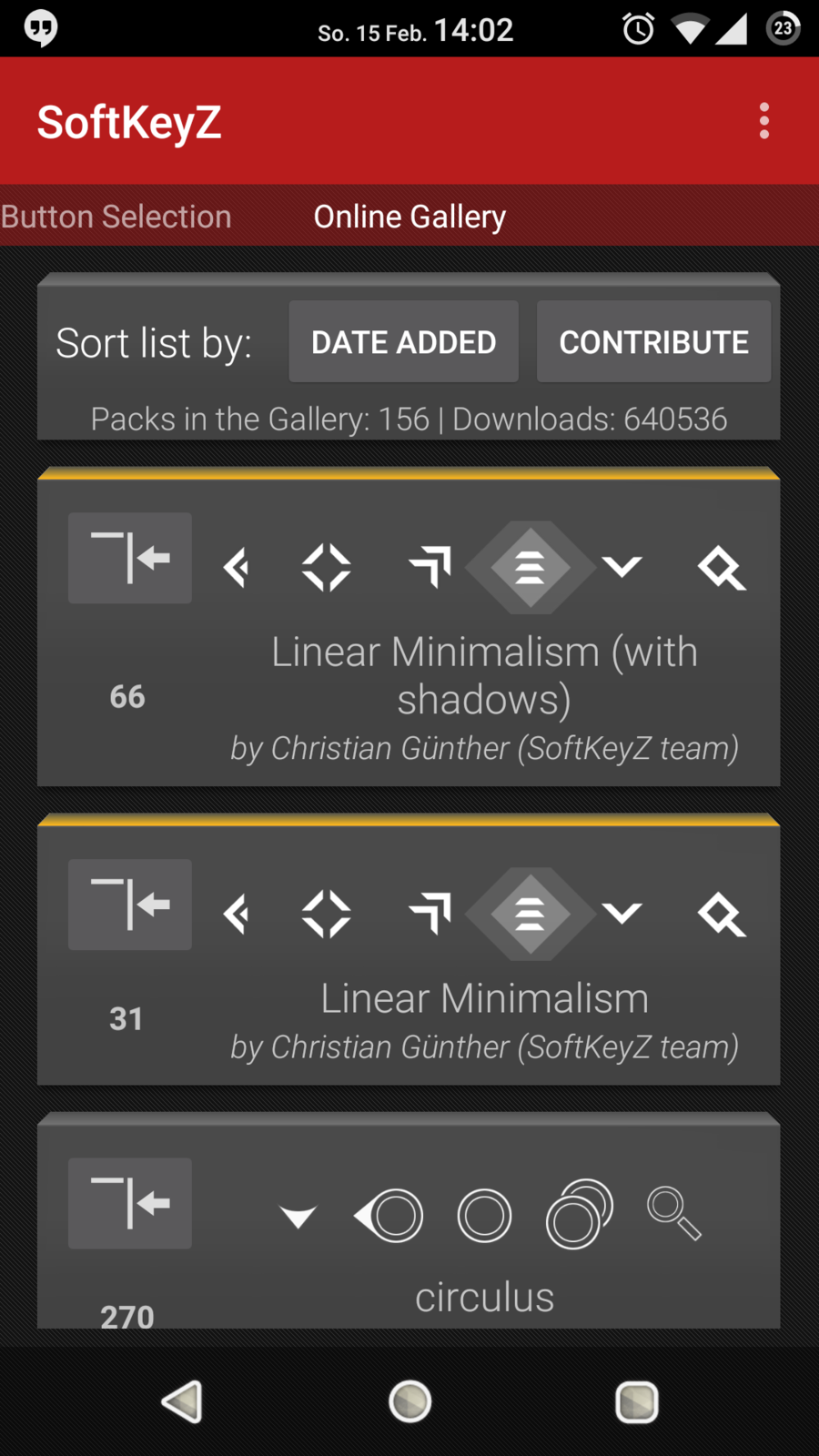Select the circulus pack name
The height and width of the screenshot is (1456, 819).
point(484,1297)
